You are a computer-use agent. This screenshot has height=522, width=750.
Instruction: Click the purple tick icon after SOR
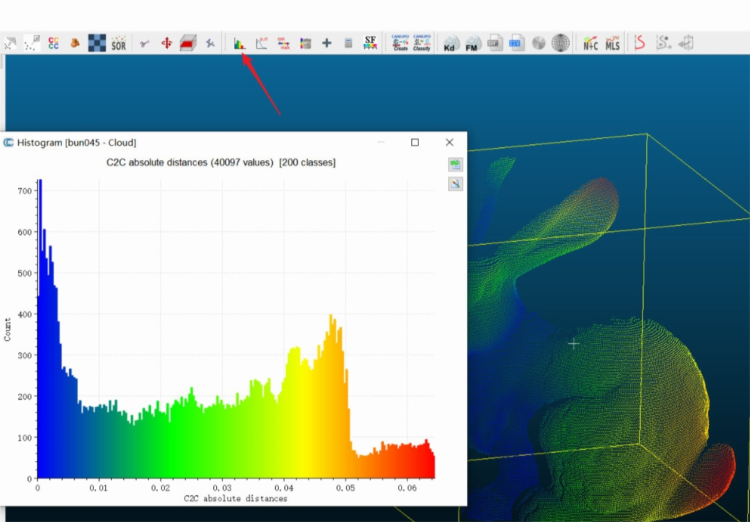point(144,44)
